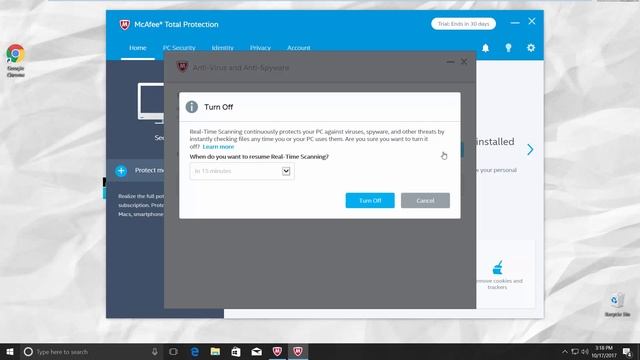Open the PC Security tab
This screenshot has height=360, width=640.
pyautogui.click(x=179, y=48)
